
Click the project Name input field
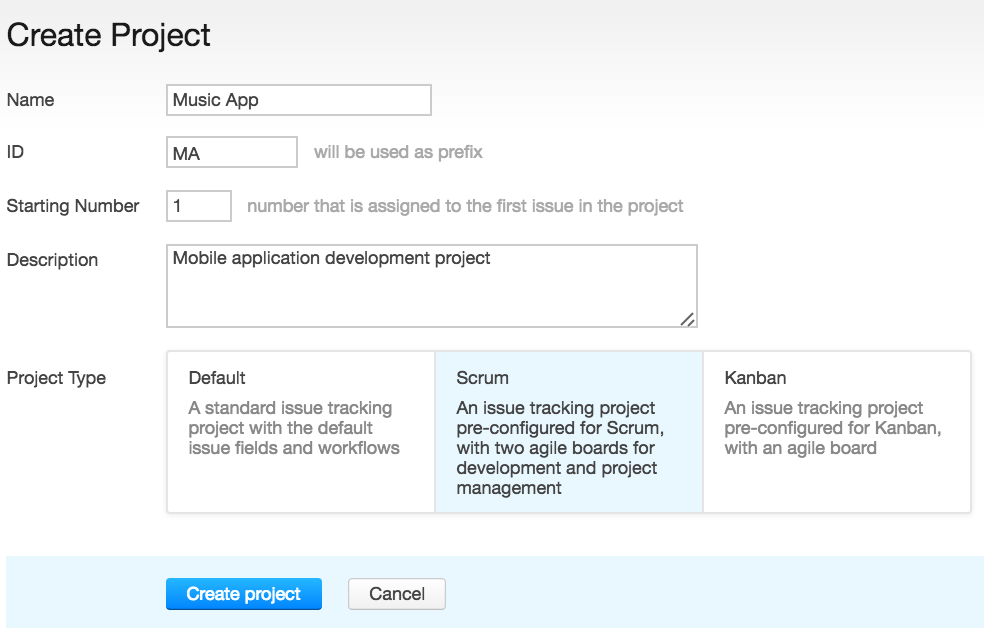pyautogui.click(x=298, y=100)
